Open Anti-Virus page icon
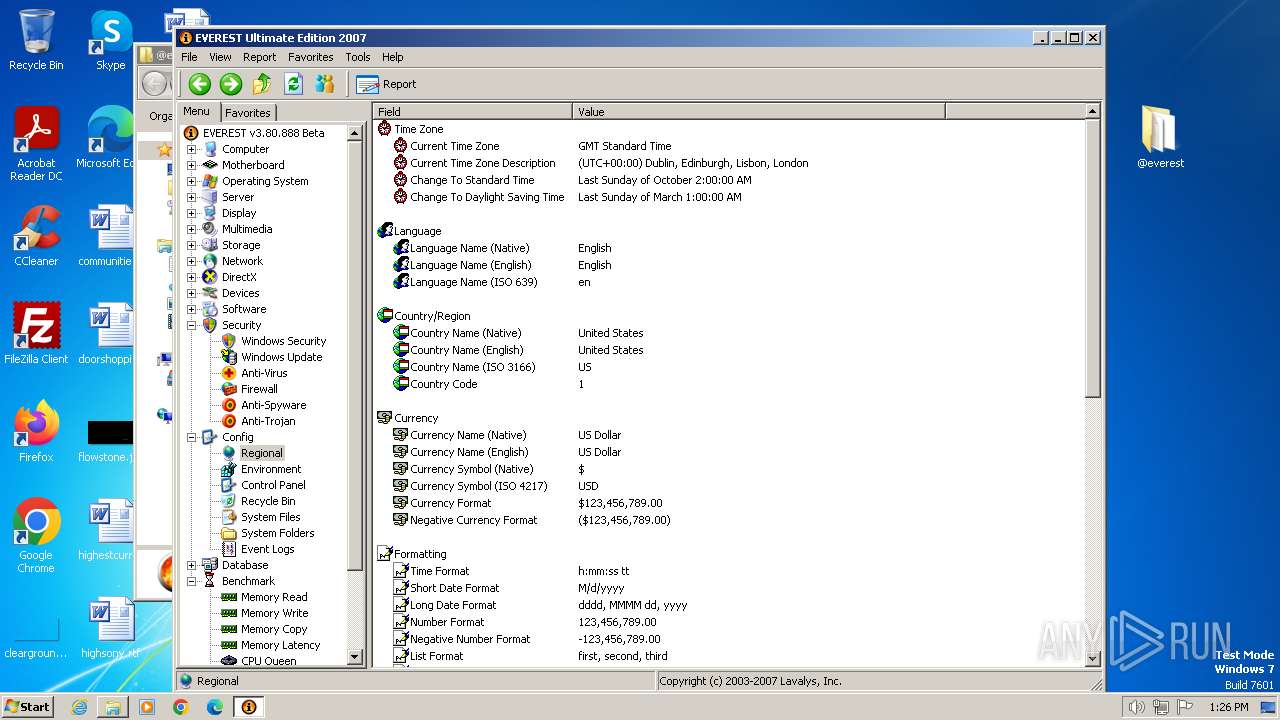 click(x=229, y=373)
